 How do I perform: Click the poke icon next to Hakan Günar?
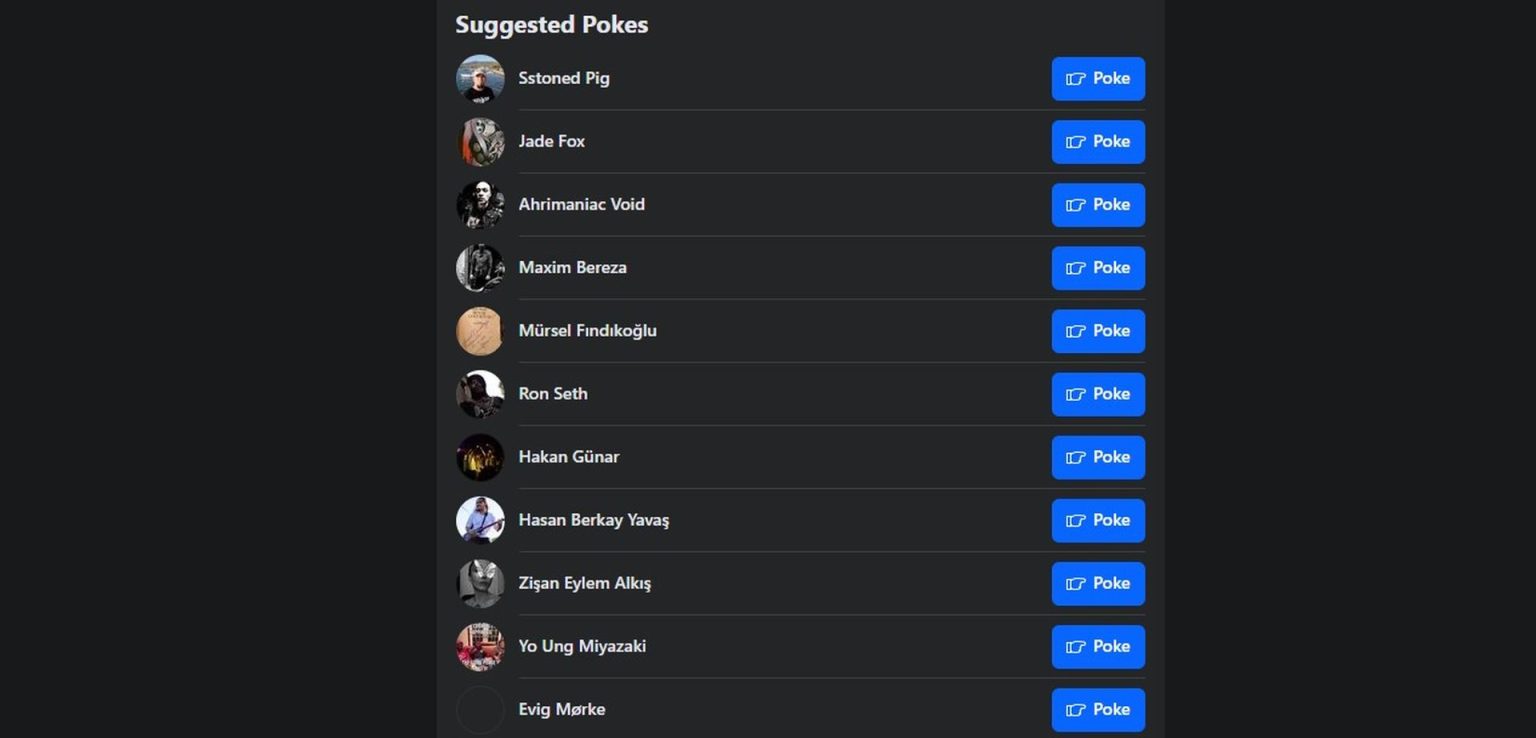point(1077,457)
